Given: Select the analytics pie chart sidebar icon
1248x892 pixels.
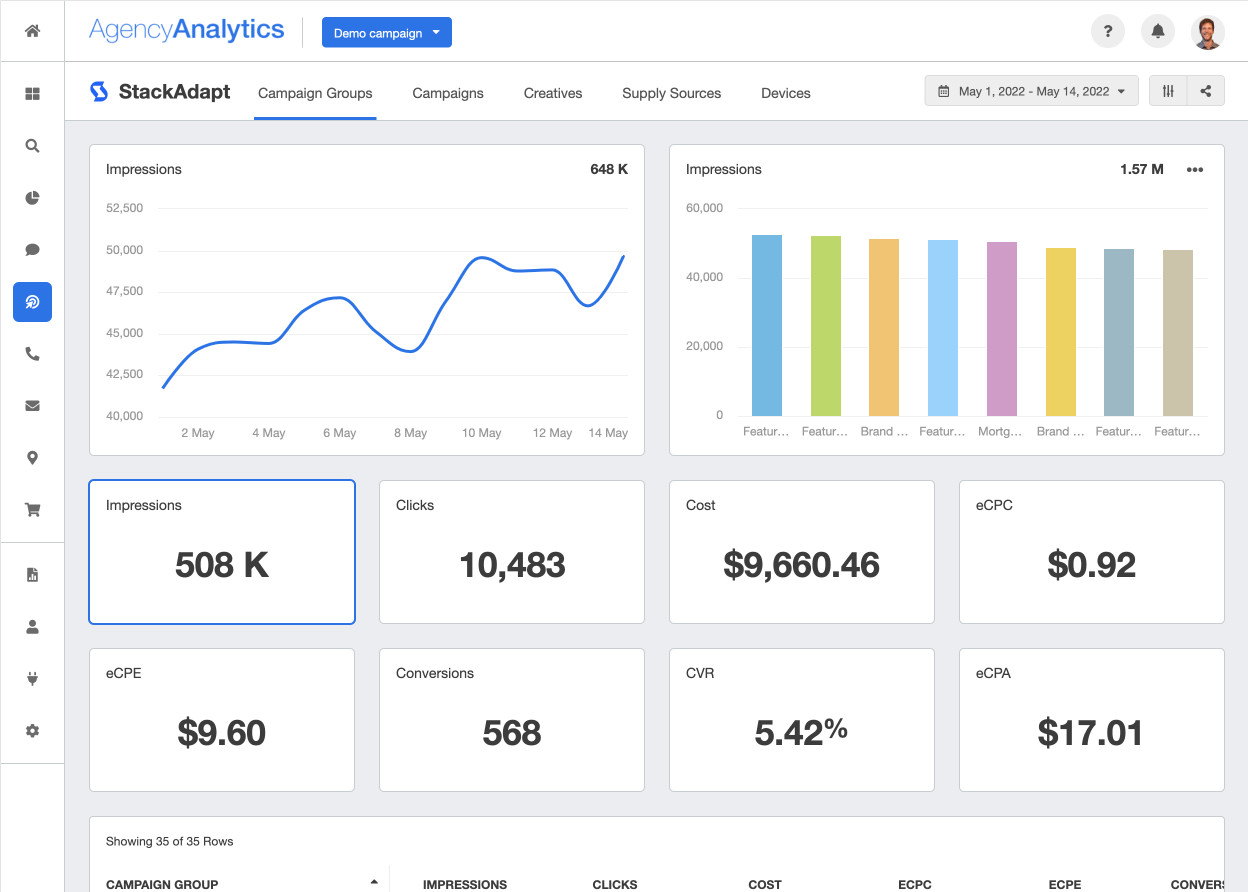Looking at the screenshot, I should point(32,197).
